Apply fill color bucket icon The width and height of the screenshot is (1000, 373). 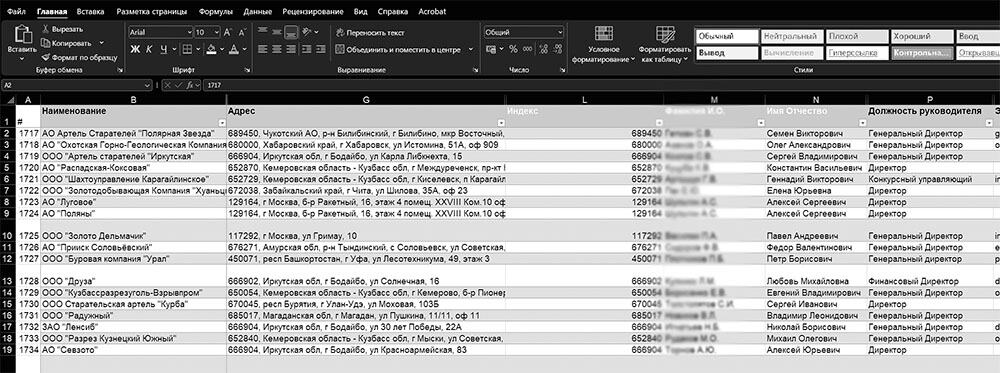(211, 49)
